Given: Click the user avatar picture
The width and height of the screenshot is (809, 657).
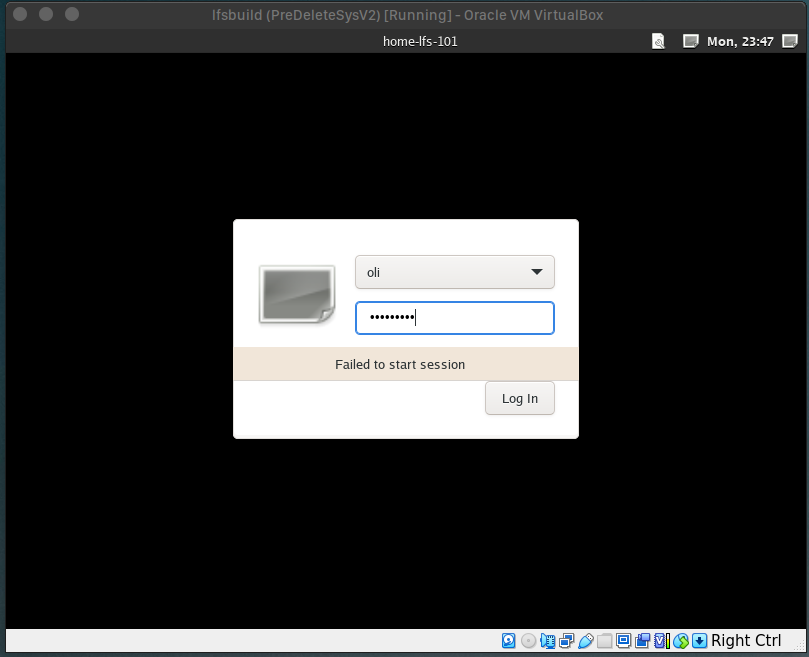Looking at the screenshot, I should 296,295.
